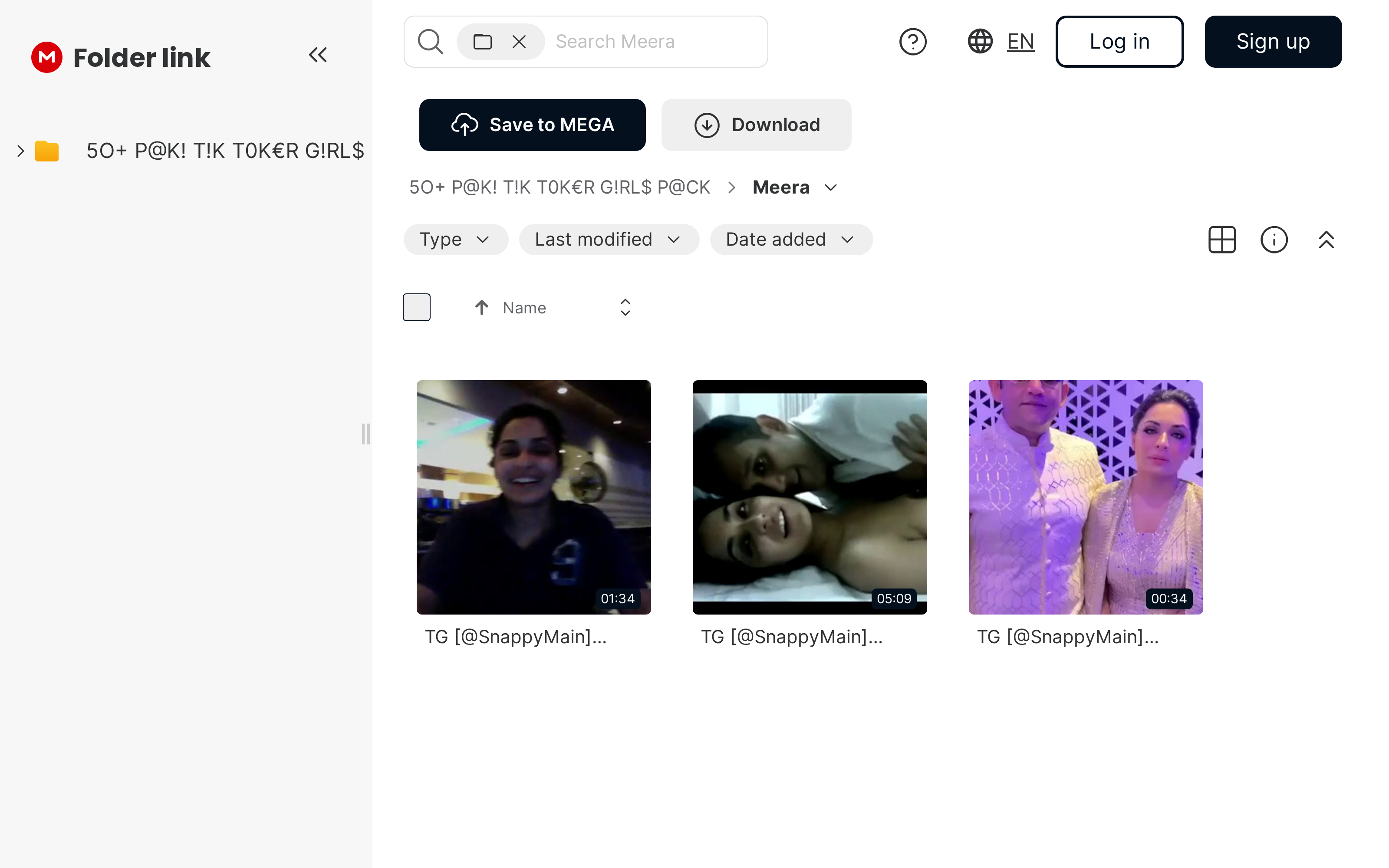The image size is (1389, 868).
Task: Click the magnifier search icon
Action: (430, 41)
